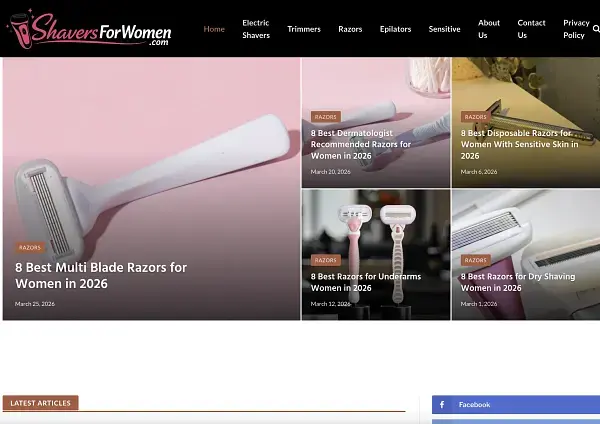Select Trimmers in the navigation bar

tap(304, 29)
